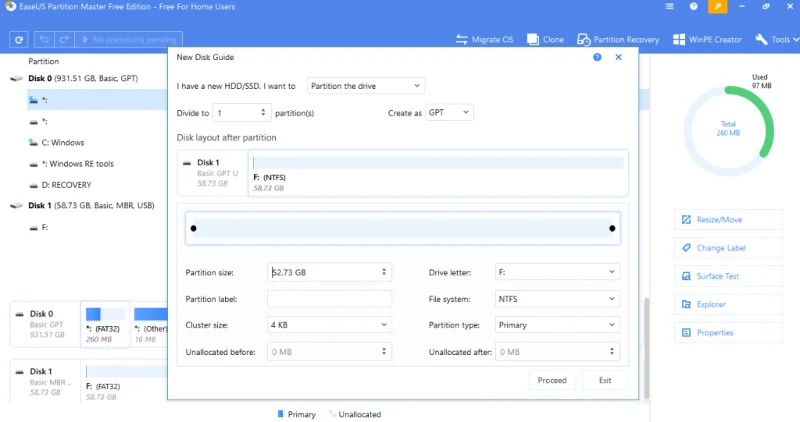Click the Disk 1 Basic MBR label in the bottom disk map

click(46, 382)
